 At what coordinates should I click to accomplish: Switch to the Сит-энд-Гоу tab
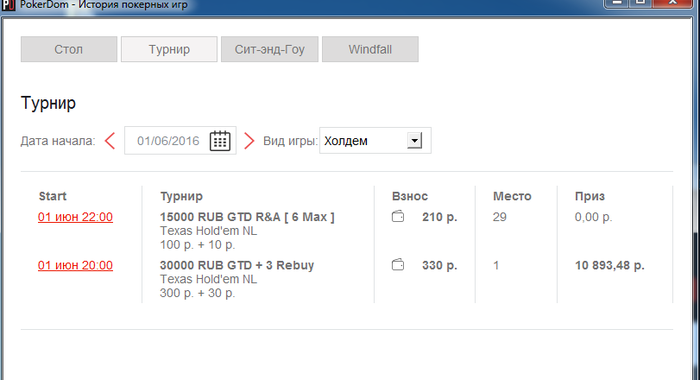coord(270,49)
